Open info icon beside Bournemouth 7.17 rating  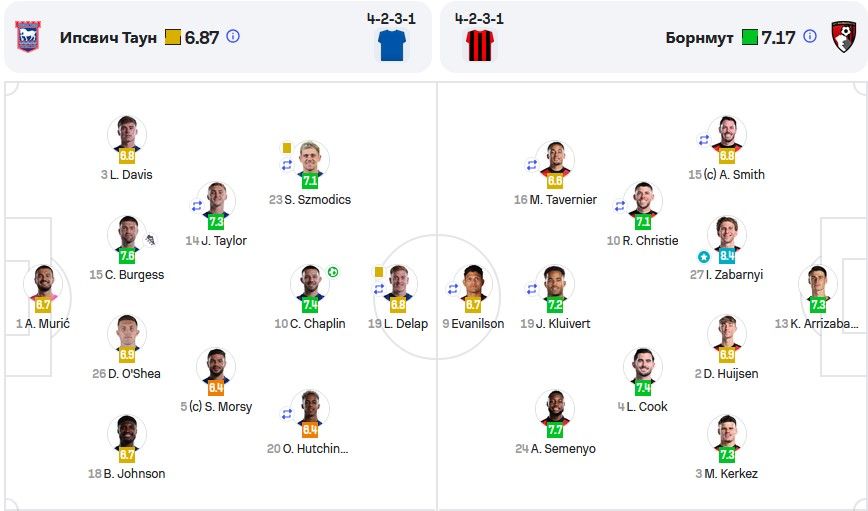click(808, 37)
